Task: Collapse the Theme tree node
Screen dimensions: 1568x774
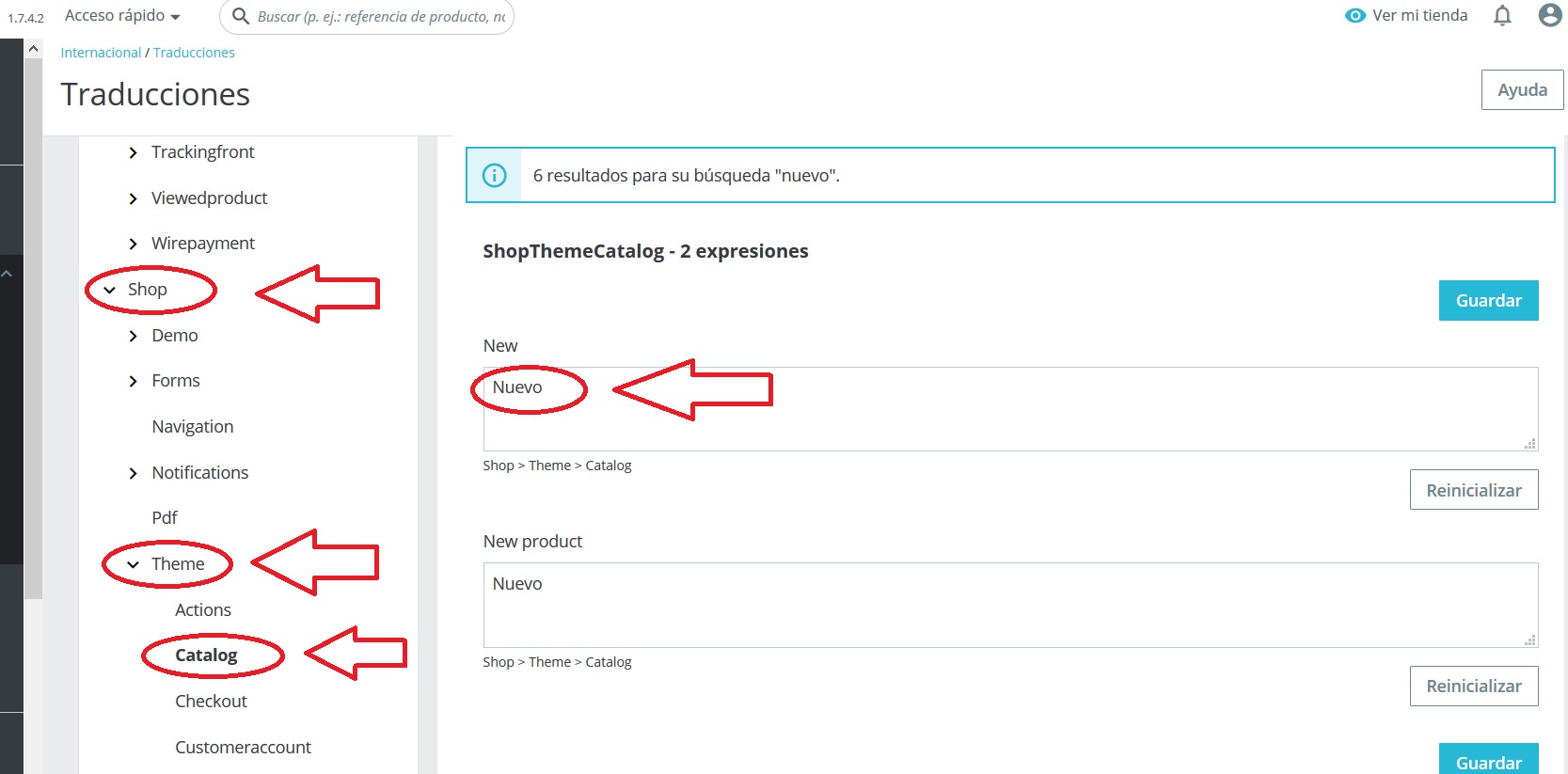Action: click(x=133, y=564)
